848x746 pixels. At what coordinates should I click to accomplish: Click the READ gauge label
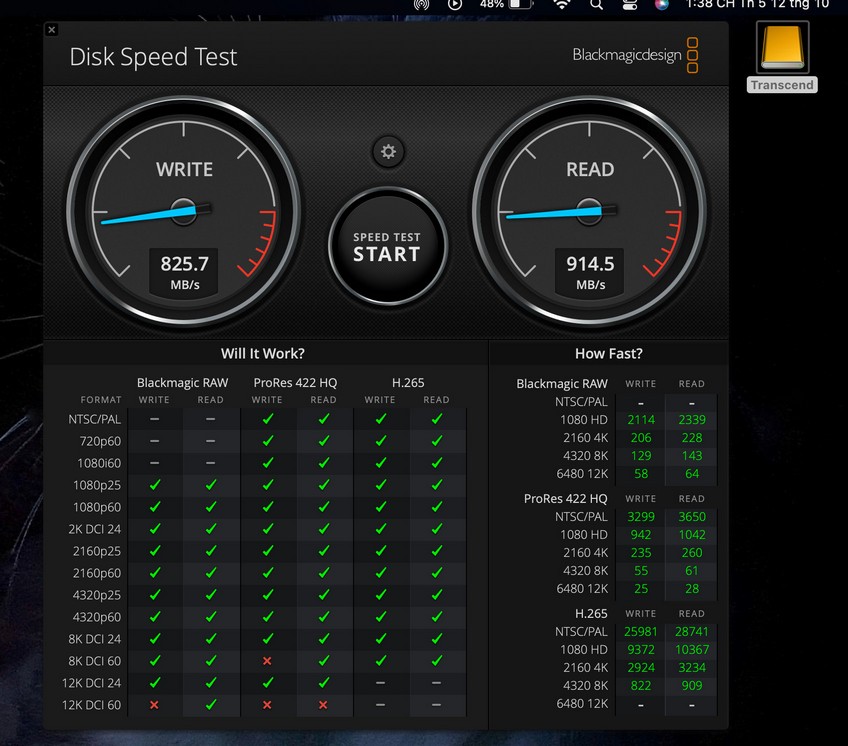pyautogui.click(x=590, y=169)
